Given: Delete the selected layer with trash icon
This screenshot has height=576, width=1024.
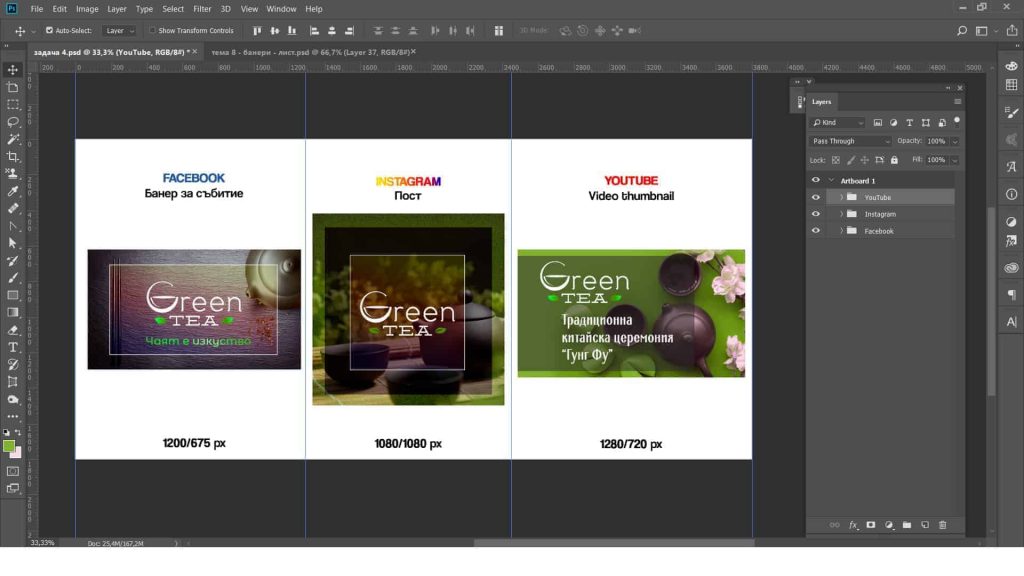Looking at the screenshot, I should coord(942,525).
